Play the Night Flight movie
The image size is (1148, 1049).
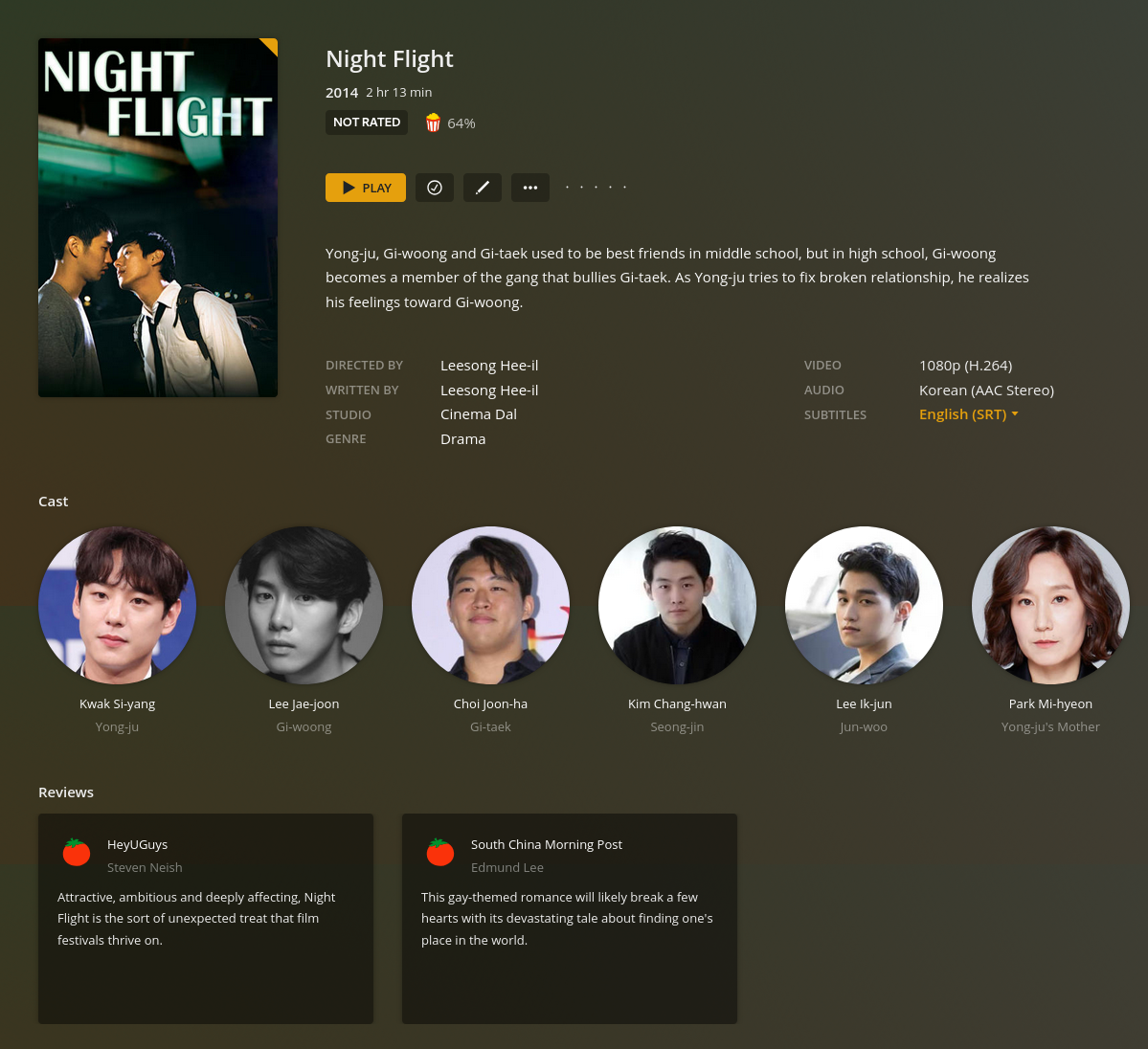366,188
